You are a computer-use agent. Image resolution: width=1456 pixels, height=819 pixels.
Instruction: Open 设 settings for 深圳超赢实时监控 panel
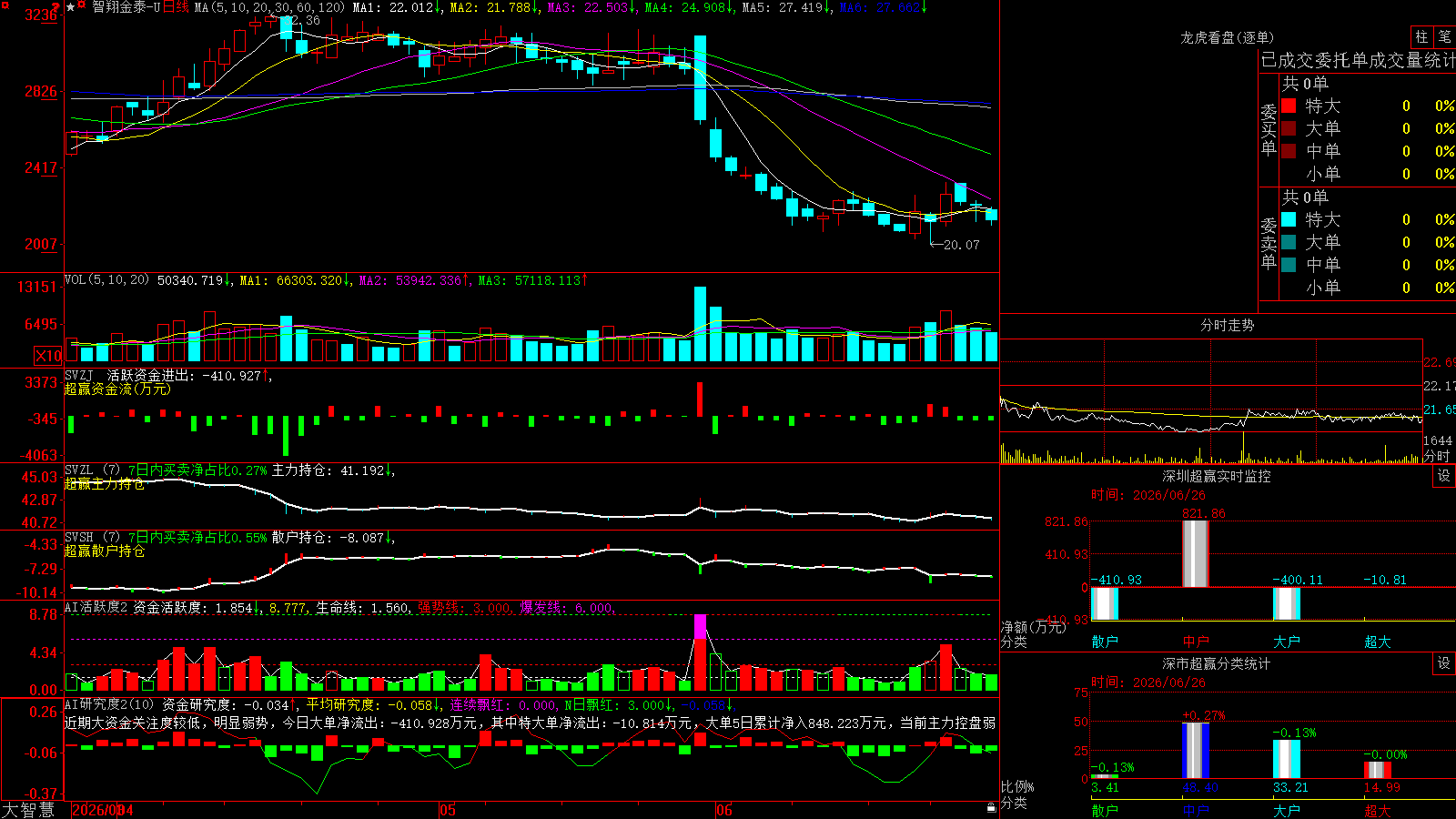pyautogui.click(x=1444, y=476)
